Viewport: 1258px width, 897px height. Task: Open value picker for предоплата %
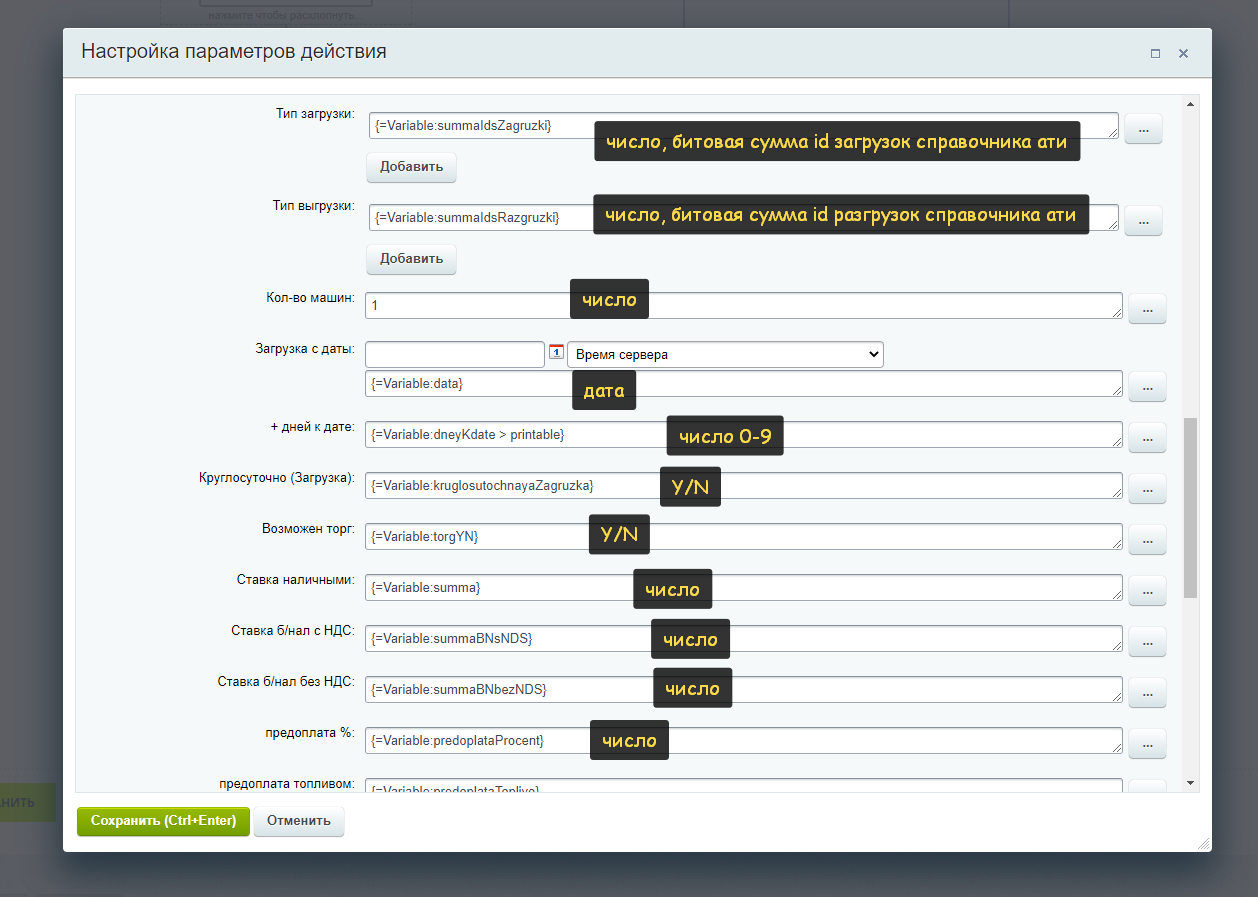pyautogui.click(x=1147, y=743)
